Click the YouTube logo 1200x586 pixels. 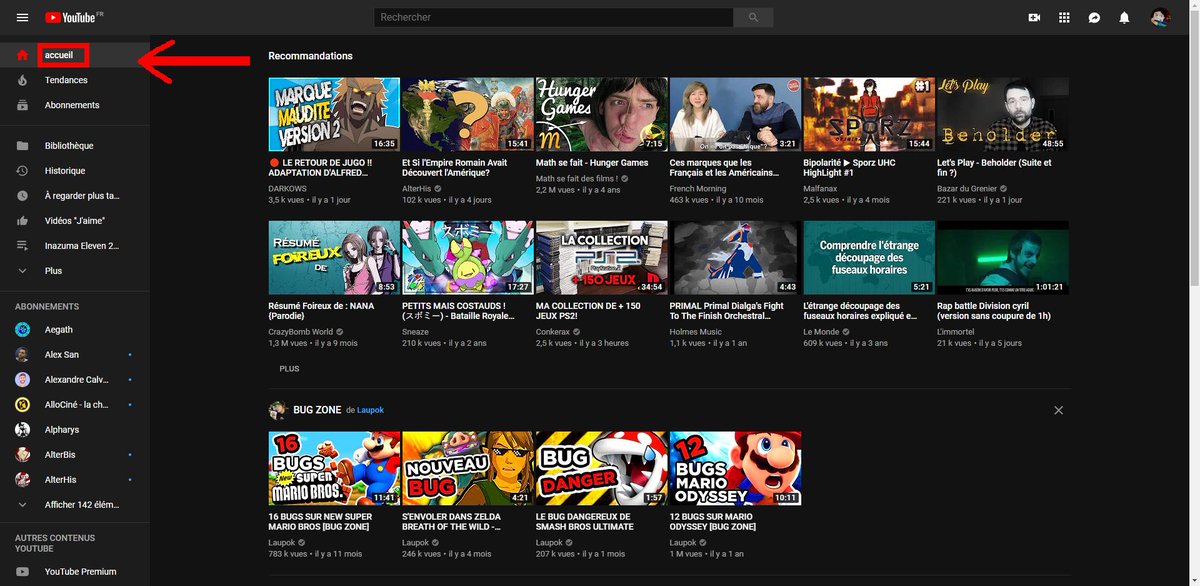click(x=70, y=17)
